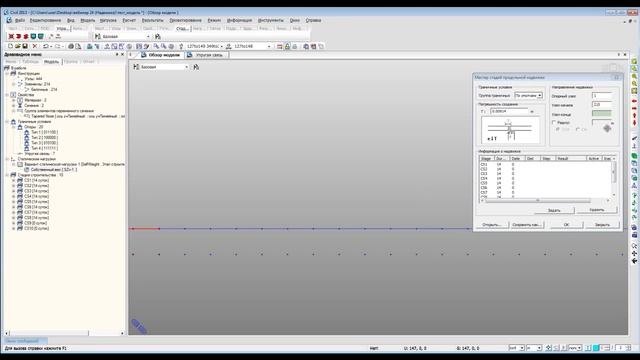The height and width of the screenshot is (360, 640).
Task: Click the CS1 construction stage icon
Action: tap(20, 180)
